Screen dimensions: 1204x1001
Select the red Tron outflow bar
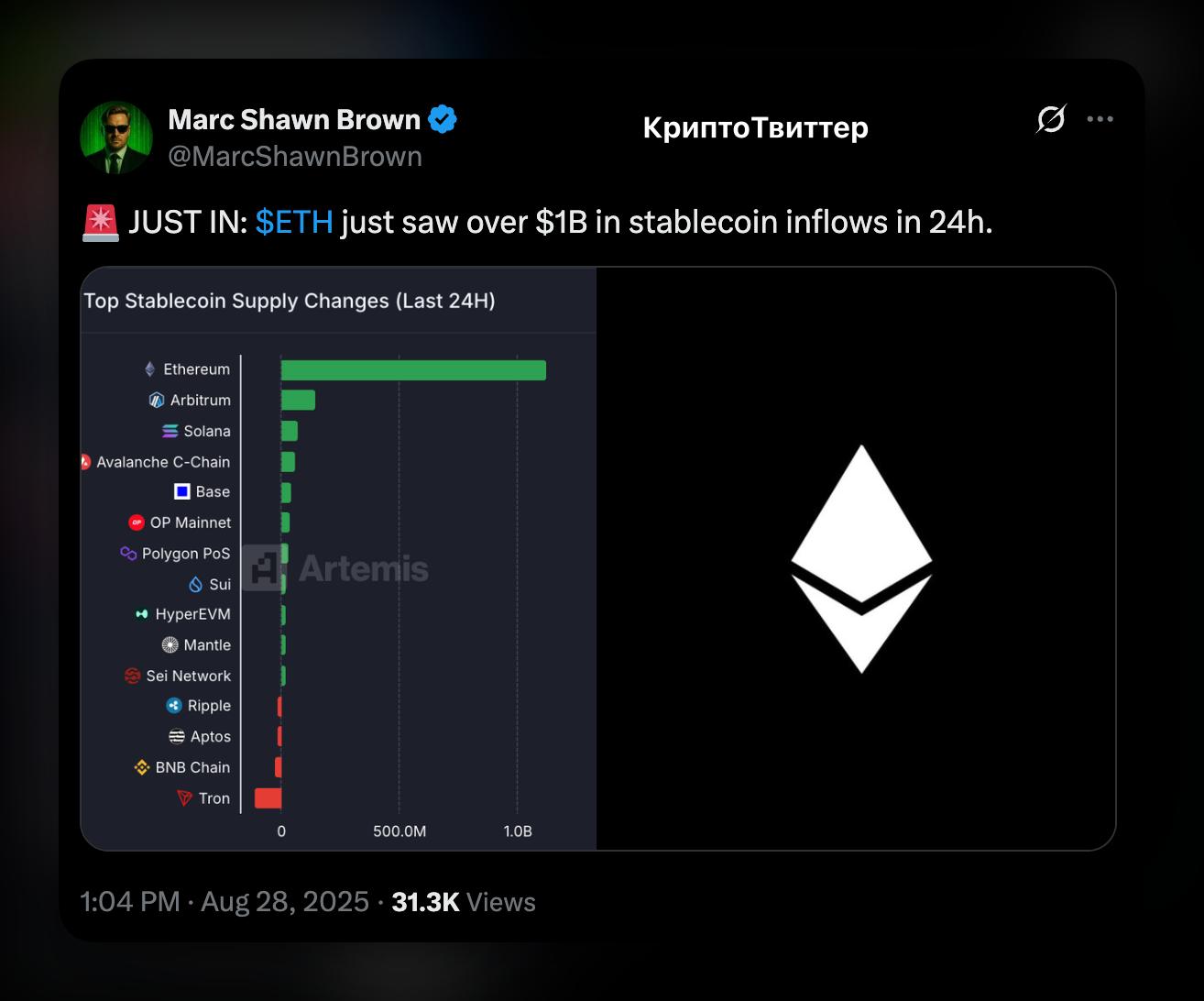click(x=268, y=798)
